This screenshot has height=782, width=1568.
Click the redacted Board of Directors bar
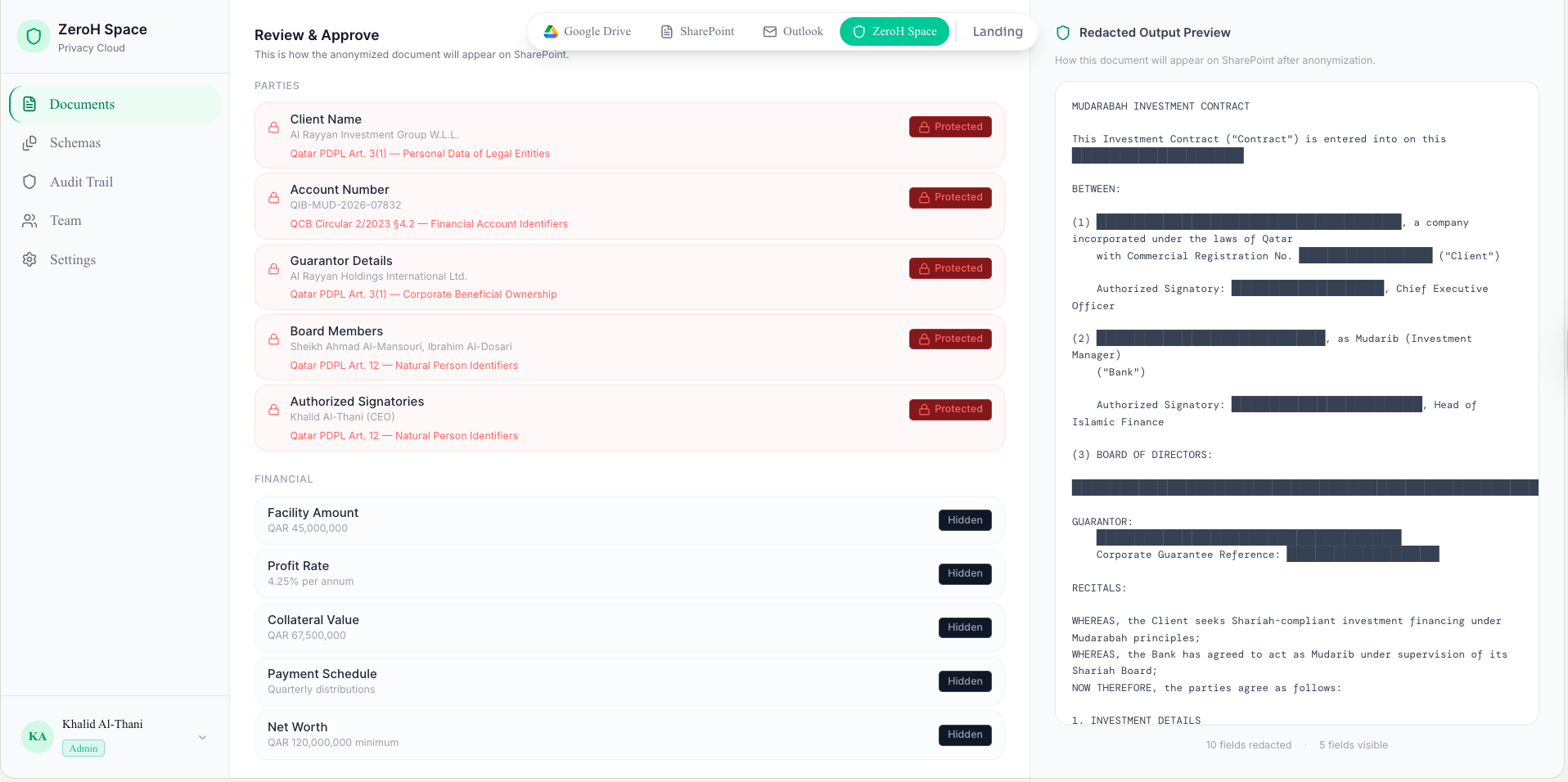click(1304, 488)
